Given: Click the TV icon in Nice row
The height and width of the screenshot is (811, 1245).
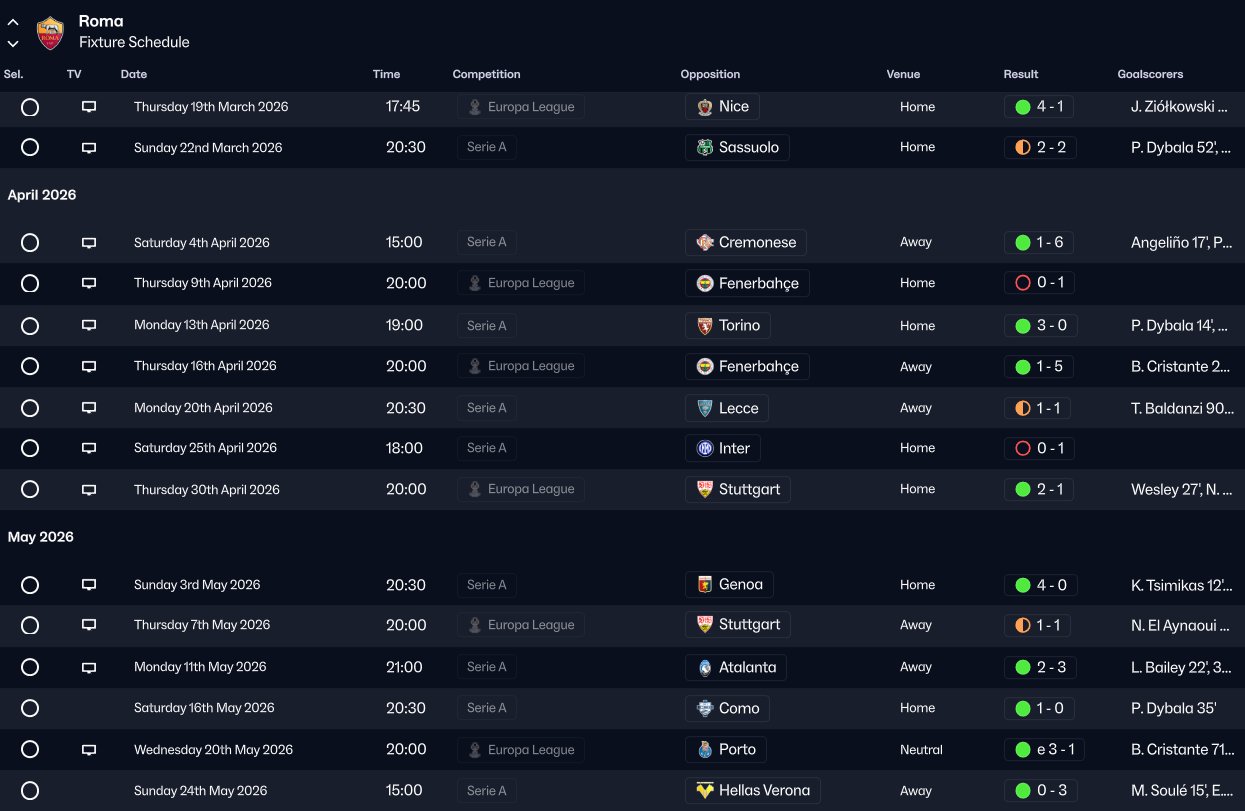Looking at the screenshot, I should (x=89, y=107).
